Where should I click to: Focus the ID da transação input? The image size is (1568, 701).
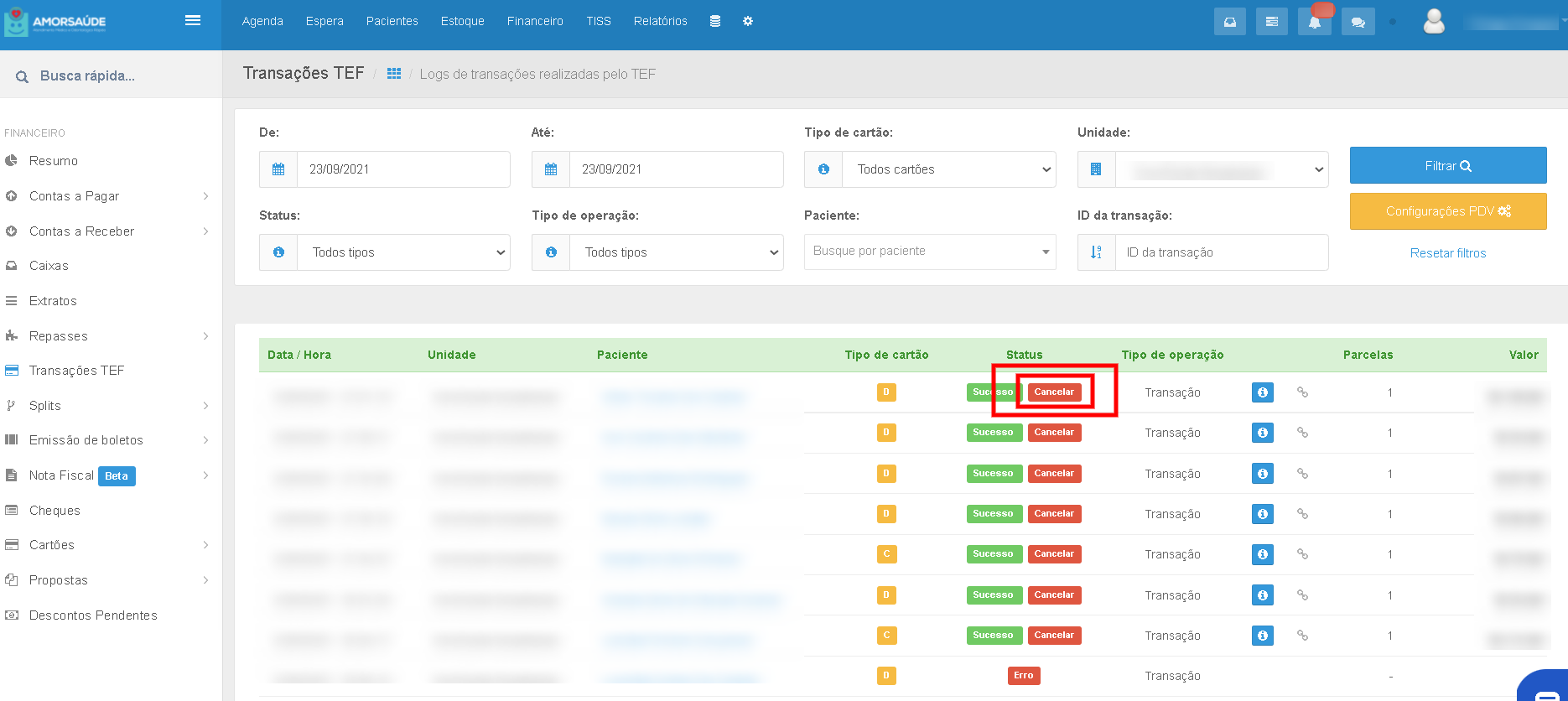point(1222,252)
